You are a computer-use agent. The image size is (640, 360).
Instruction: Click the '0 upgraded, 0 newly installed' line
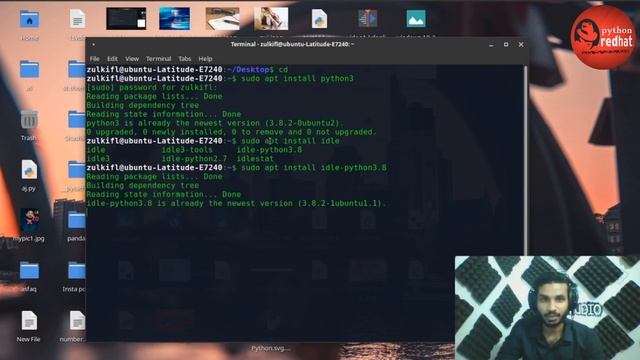click(x=231, y=132)
